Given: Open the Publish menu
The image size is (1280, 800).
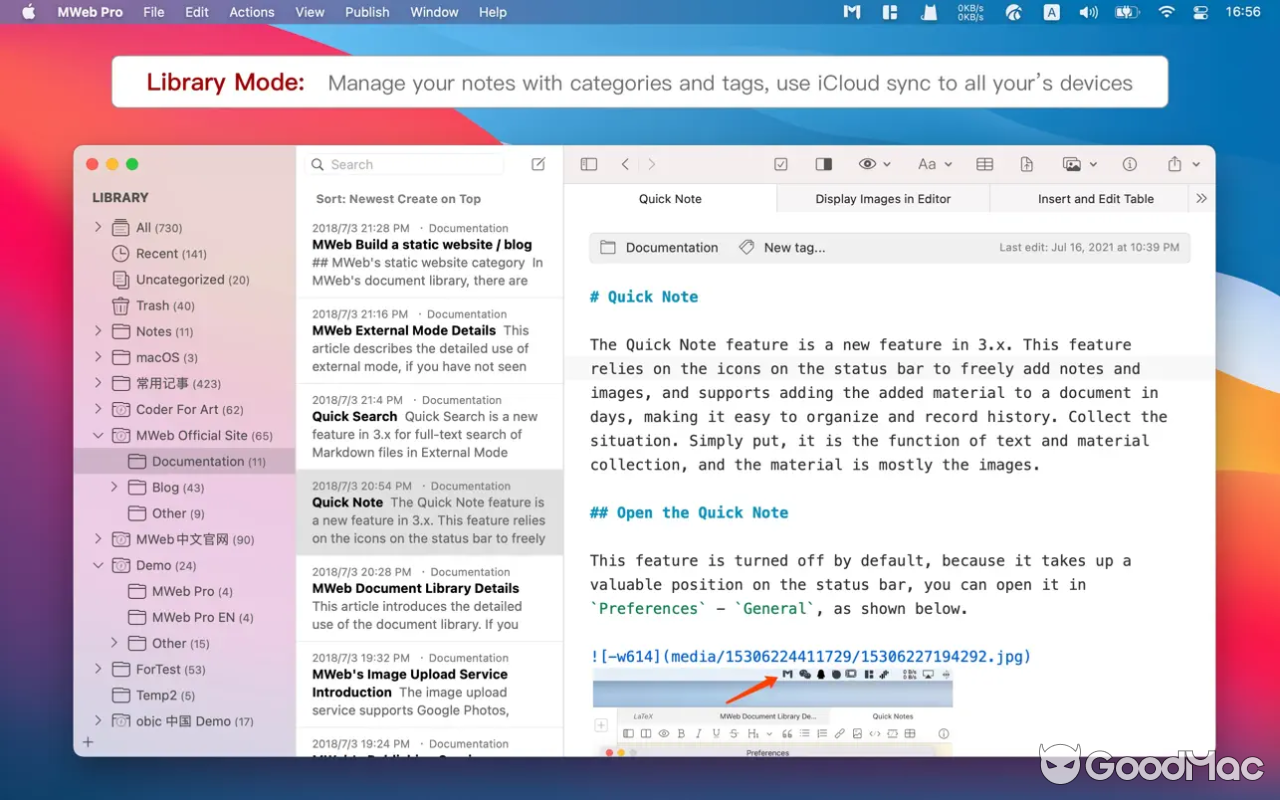Looking at the screenshot, I should [367, 12].
